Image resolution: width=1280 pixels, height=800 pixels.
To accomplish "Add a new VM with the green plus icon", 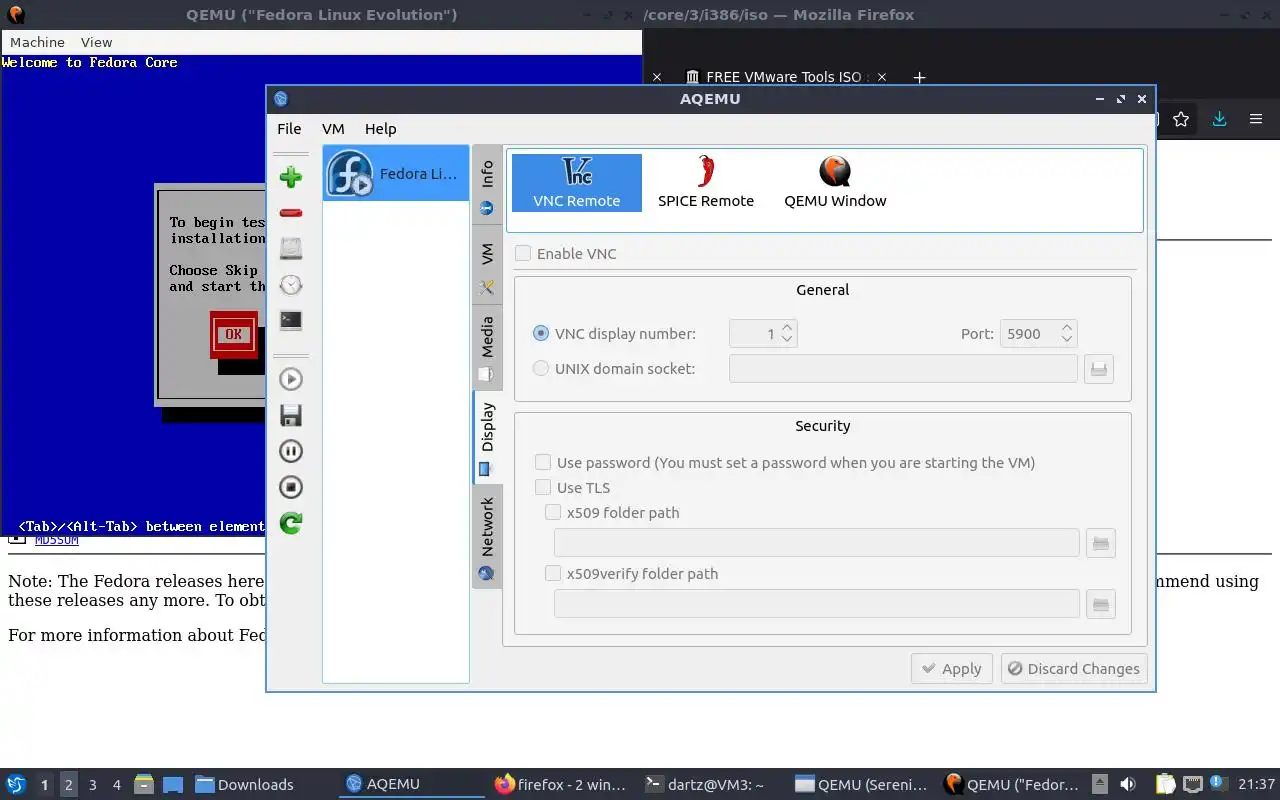I will pyautogui.click(x=291, y=177).
